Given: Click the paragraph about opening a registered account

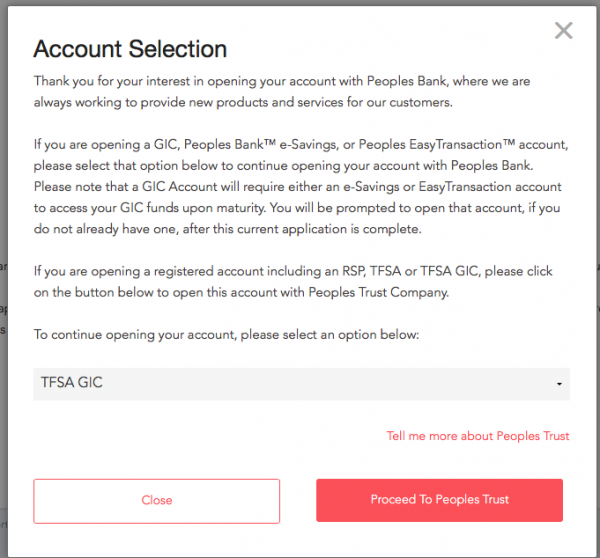Looking at the screenshot, I should (x=290, y=280).
